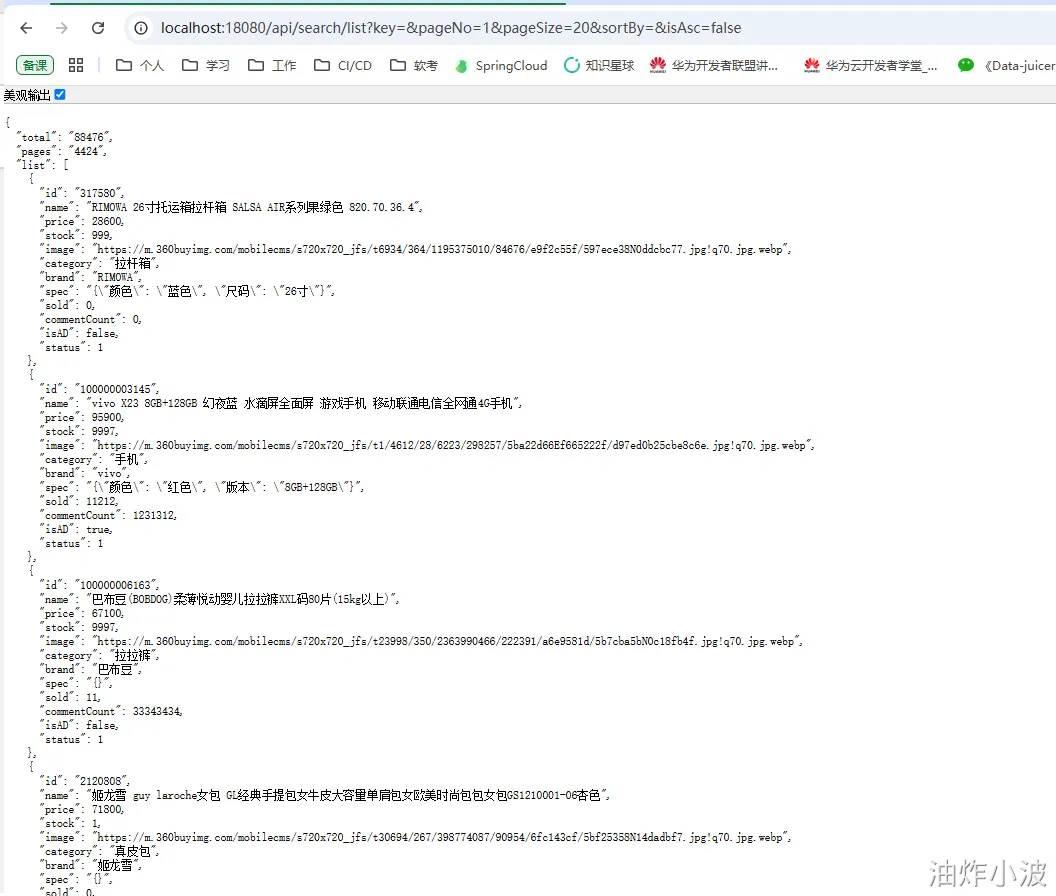The height and width of the screenshot is (896, 1056).
Task: Open the 个人 bookmark folder
Action: (140, 65)
